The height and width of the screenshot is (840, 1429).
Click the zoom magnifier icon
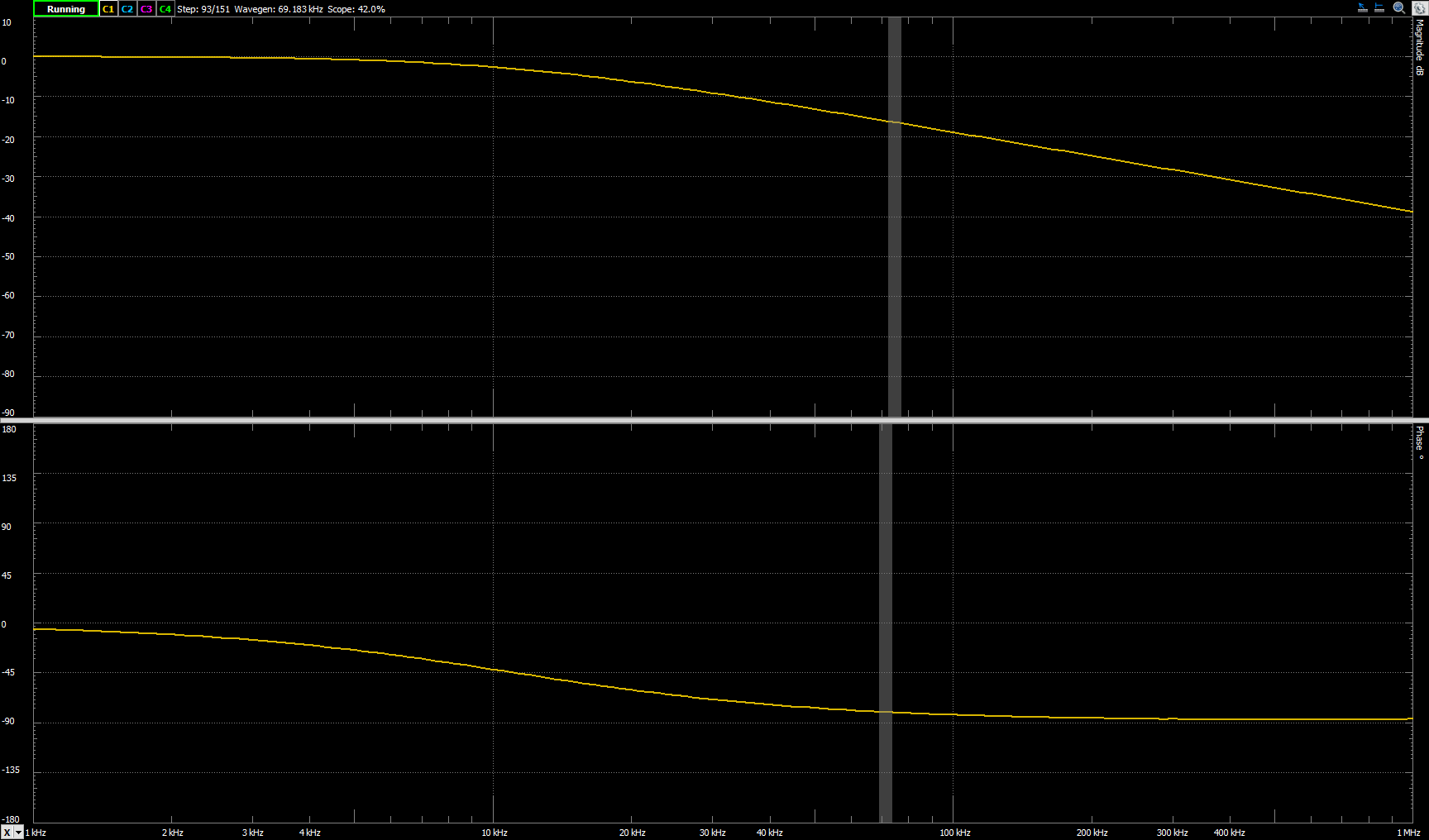point(1399,7)
